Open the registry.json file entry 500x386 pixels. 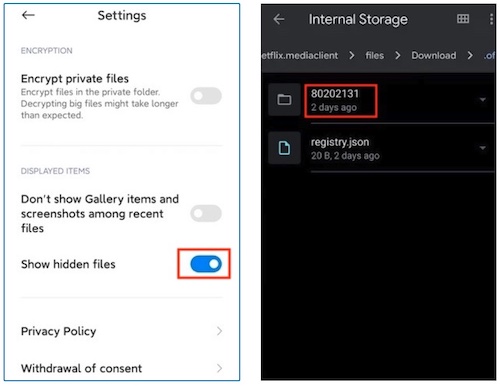382,148
